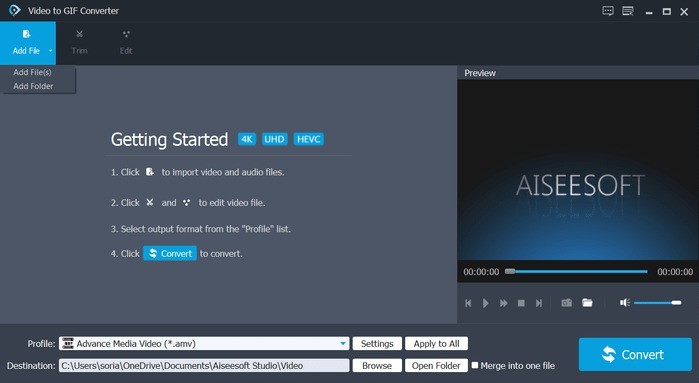Click Apply to All button
This screenshot has width=699, height=383.
[436, 343]
